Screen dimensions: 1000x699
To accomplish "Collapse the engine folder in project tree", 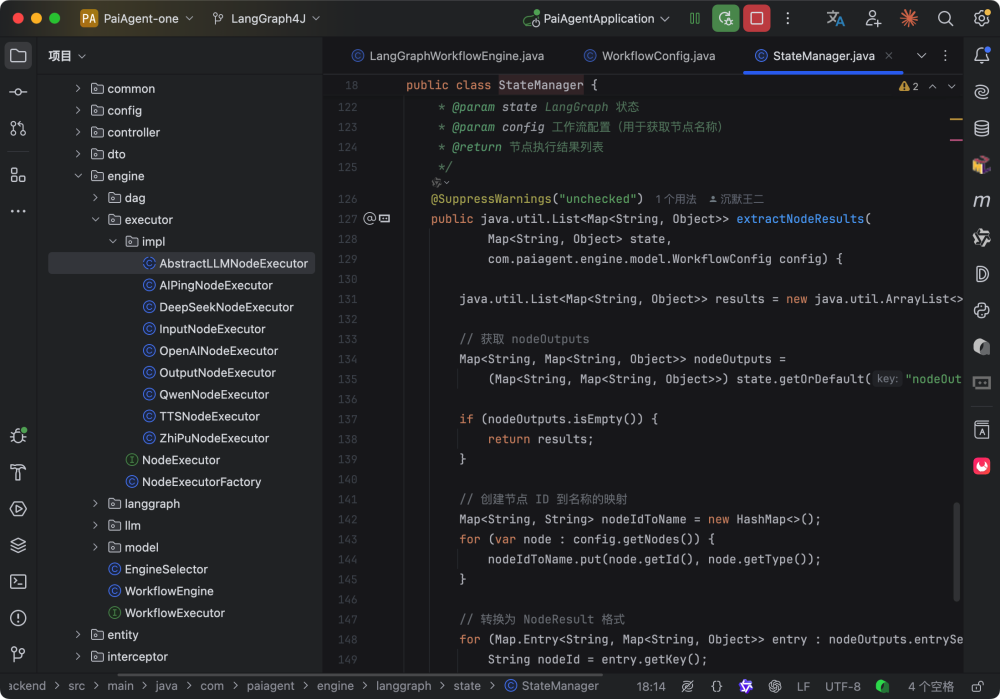I will tap(79, 176).
